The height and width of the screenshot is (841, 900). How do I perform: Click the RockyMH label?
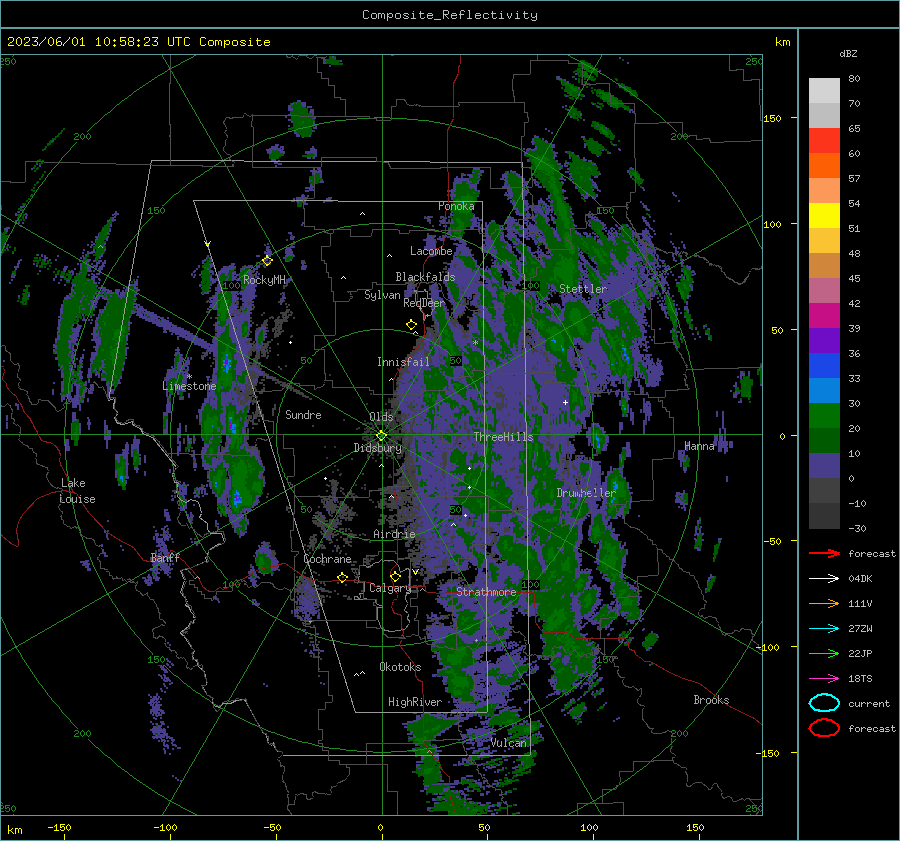[x=264, y=280]
